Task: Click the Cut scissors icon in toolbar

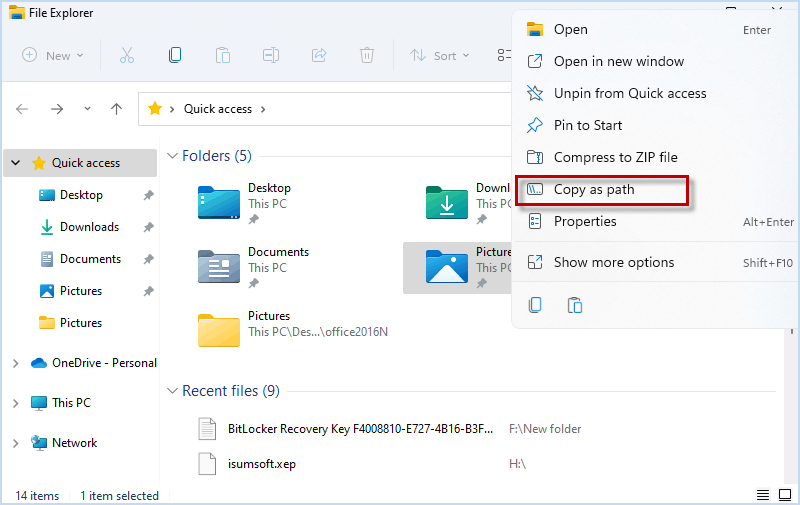Action: coord(127,55)
